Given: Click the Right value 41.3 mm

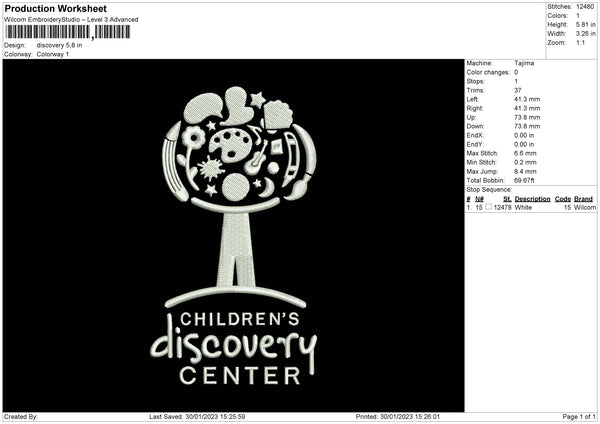Looking at the screenshot, I should [527, 108].
